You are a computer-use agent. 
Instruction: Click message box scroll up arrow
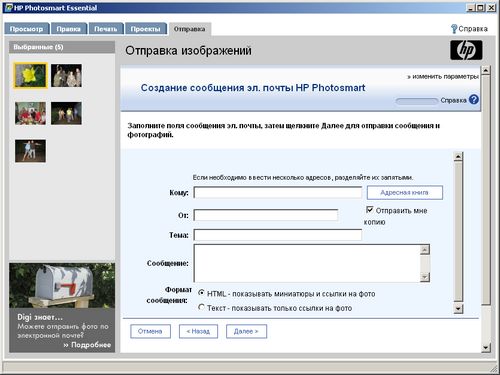[425, 250]
